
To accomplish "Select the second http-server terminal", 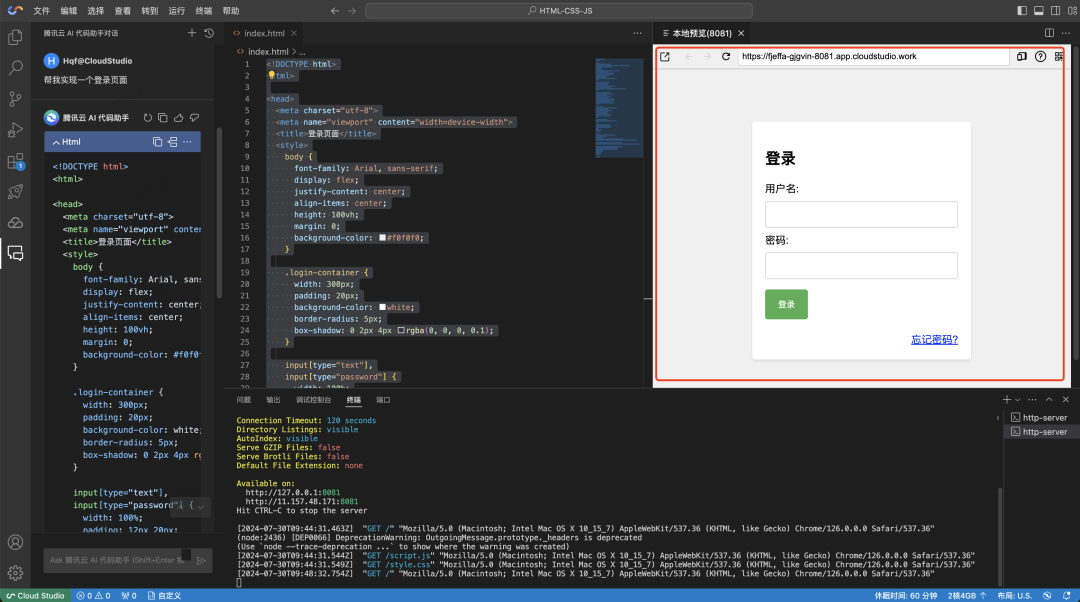I will [x=1039, y=432].
